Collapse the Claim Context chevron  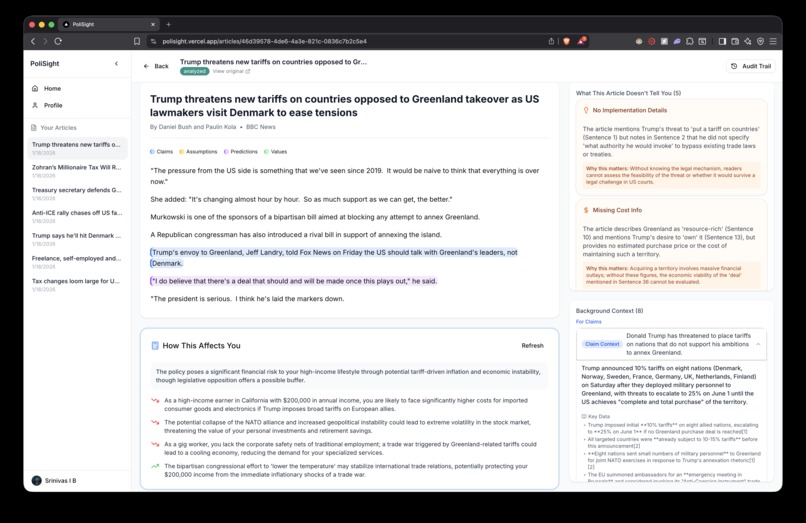(758, 345)
